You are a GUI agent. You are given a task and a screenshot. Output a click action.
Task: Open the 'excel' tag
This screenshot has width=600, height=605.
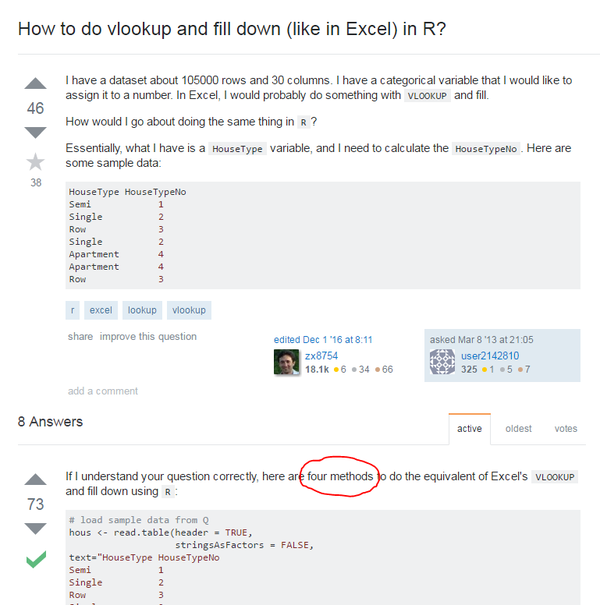pos(101,310)
